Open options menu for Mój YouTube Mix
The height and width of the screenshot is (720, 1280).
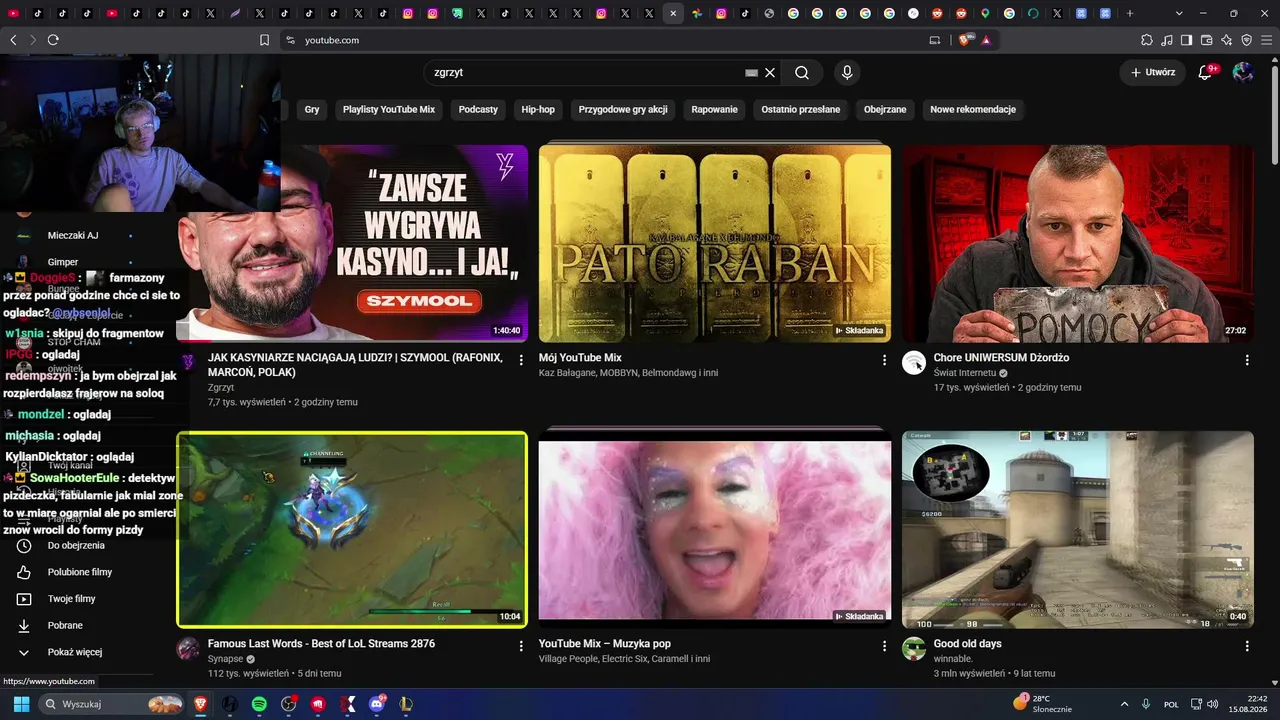click(884, 360)
